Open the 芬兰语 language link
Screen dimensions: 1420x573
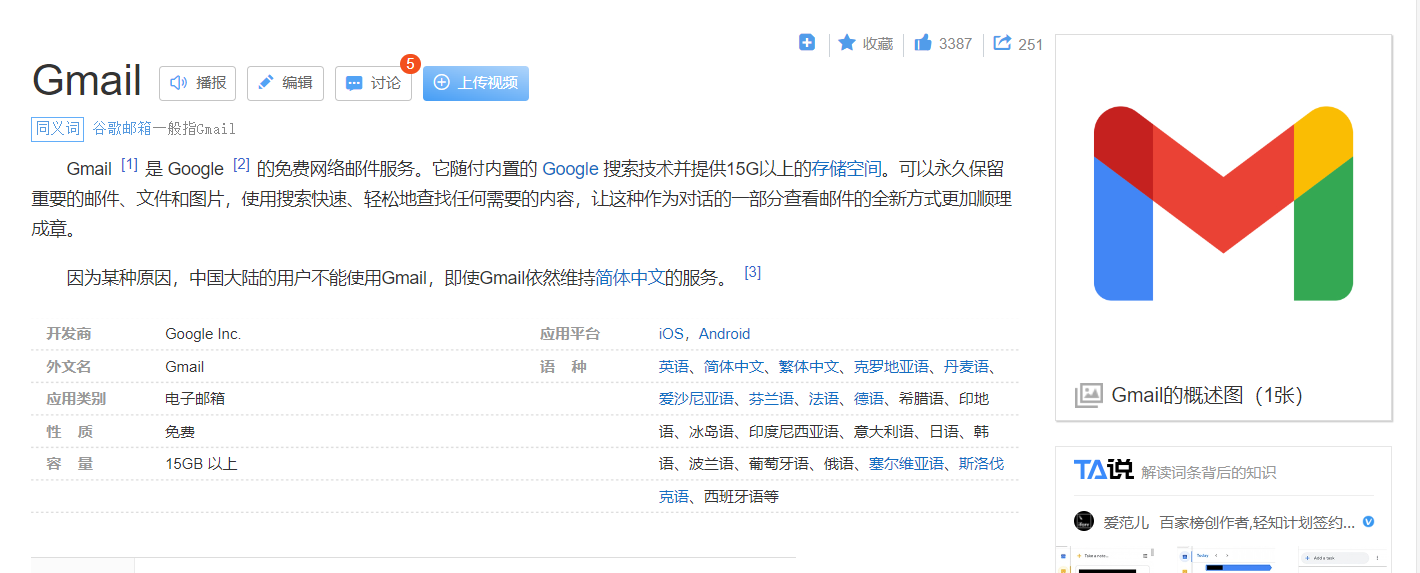tap(771, 399)
